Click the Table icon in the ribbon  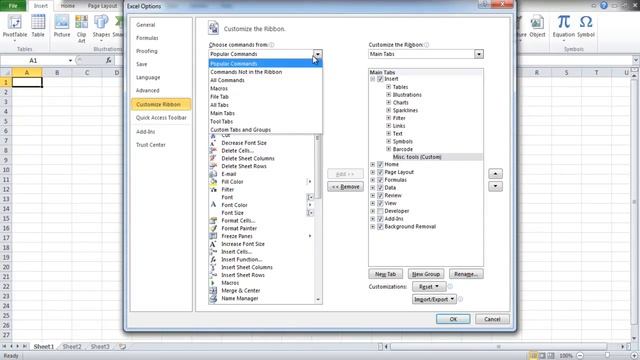point(38,22)
